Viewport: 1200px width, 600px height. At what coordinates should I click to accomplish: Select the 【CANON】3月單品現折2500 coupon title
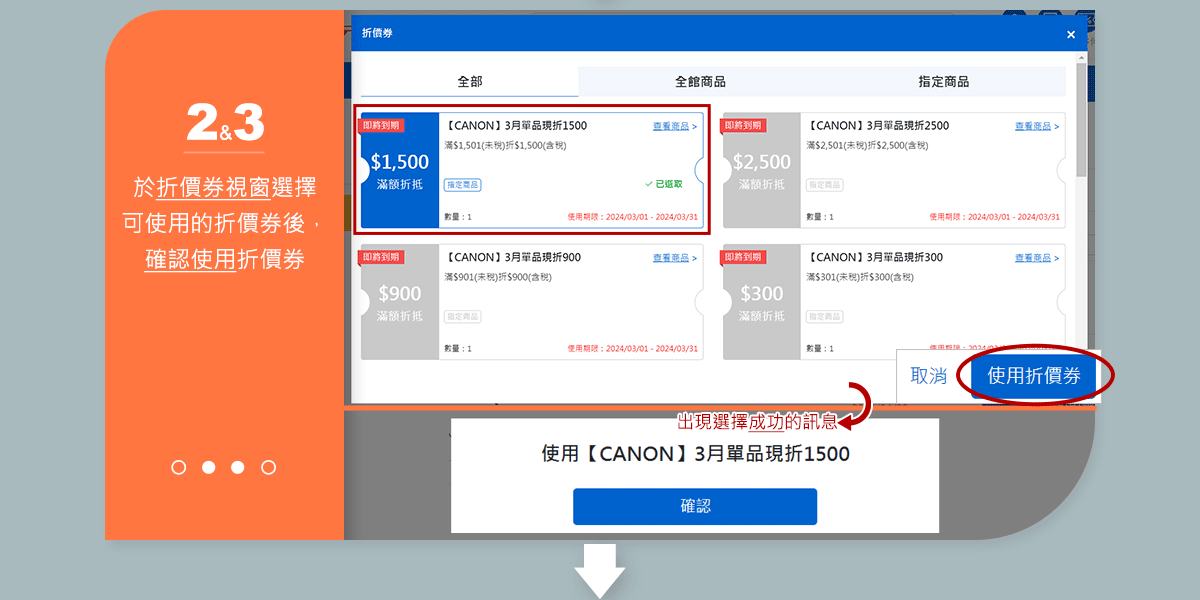[878, 126]
